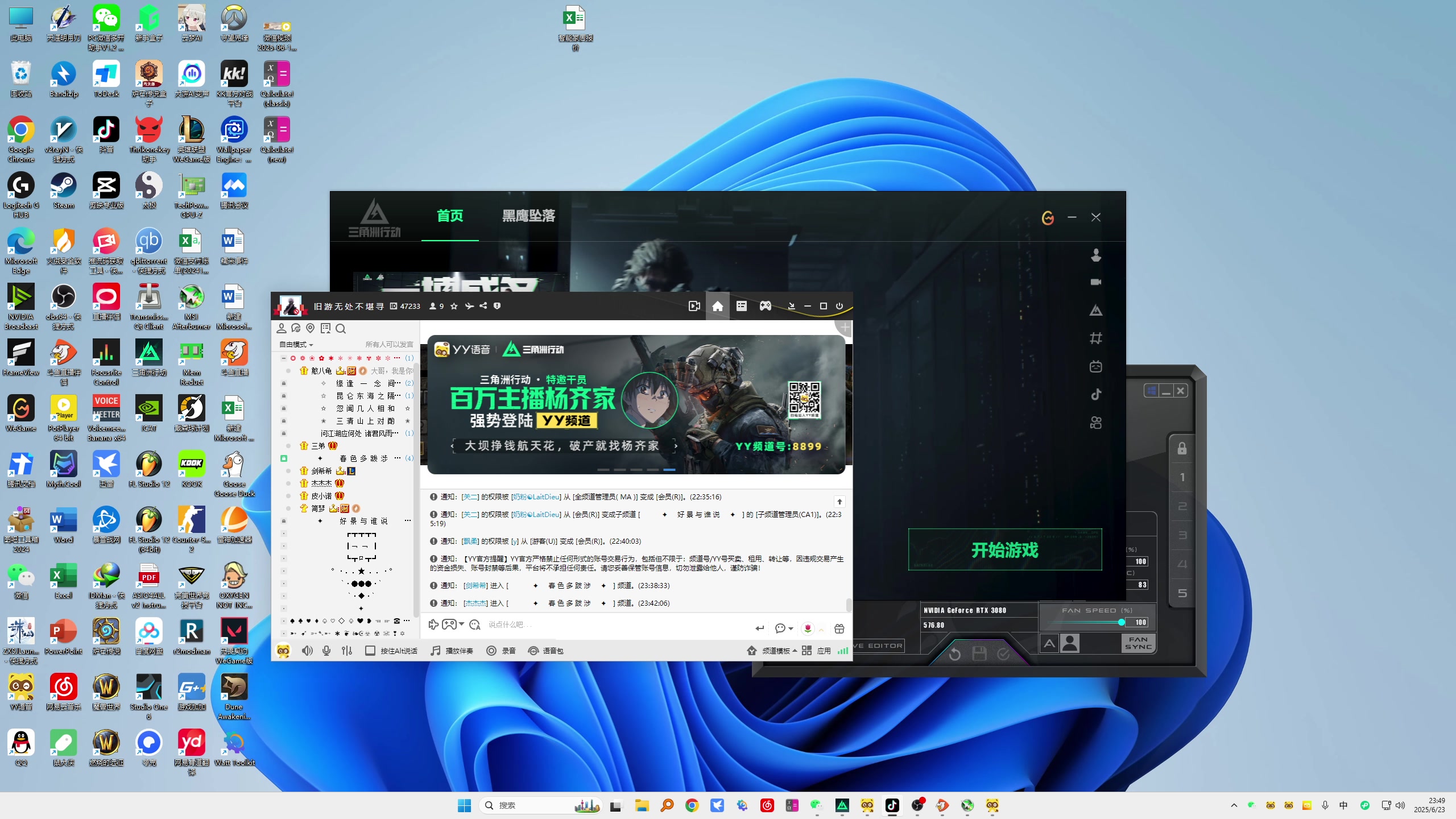This screenshot has width=1456, height=819.
Task: Click the share icon in YY title bar
Action: tap(483, 306)
